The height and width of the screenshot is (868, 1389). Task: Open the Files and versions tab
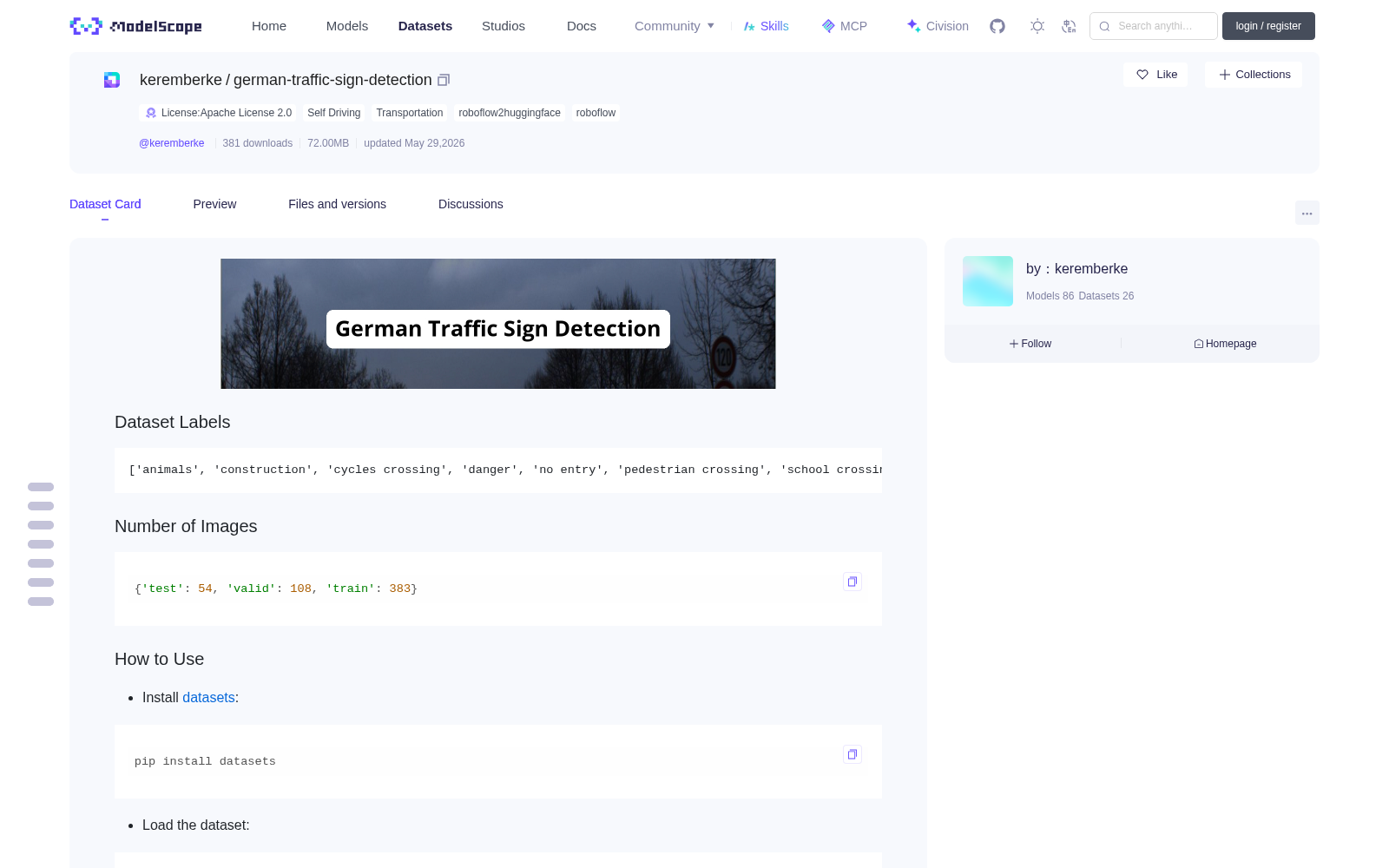coord(337,204)
